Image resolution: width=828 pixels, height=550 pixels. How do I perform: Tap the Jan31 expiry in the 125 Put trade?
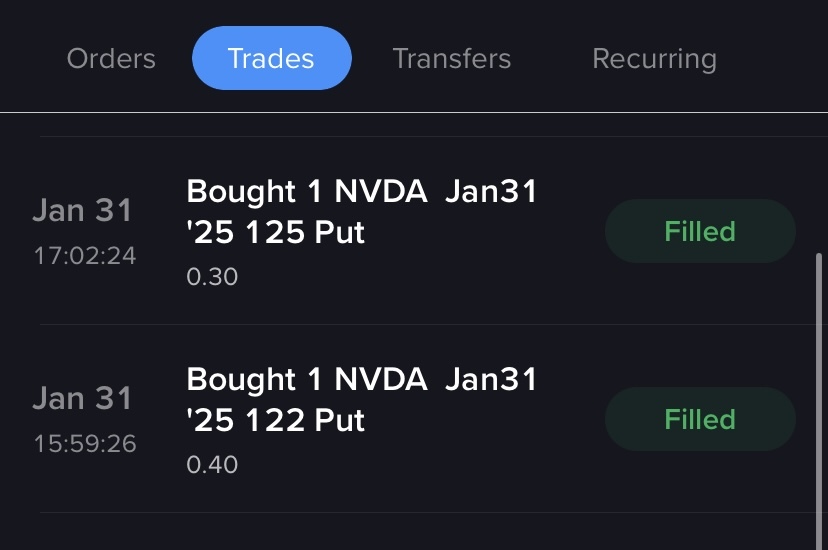click(491, 192)
